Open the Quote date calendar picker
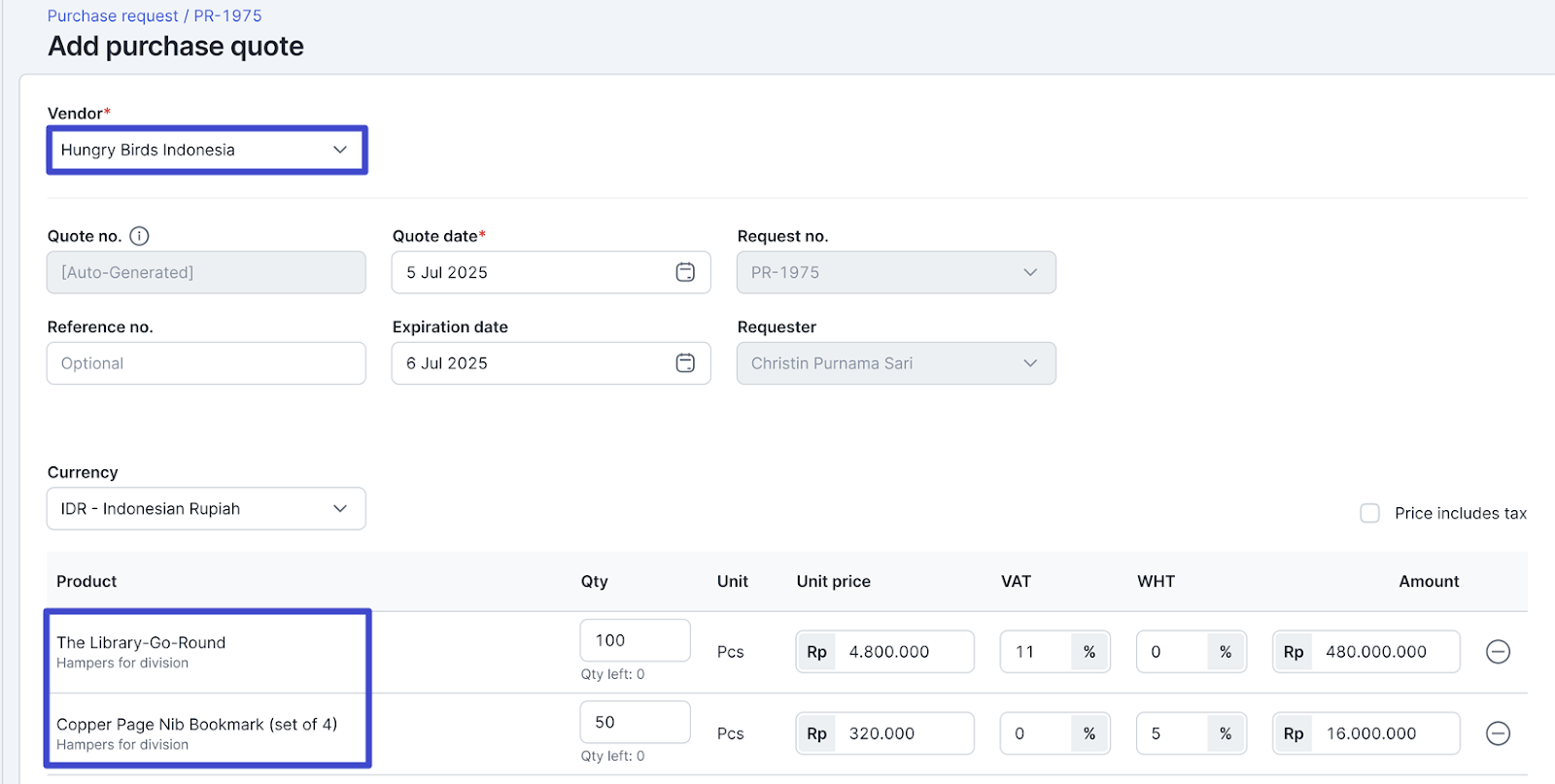Image resolution: width=1555 pixels, height=784 pixels. click(685, 273)
